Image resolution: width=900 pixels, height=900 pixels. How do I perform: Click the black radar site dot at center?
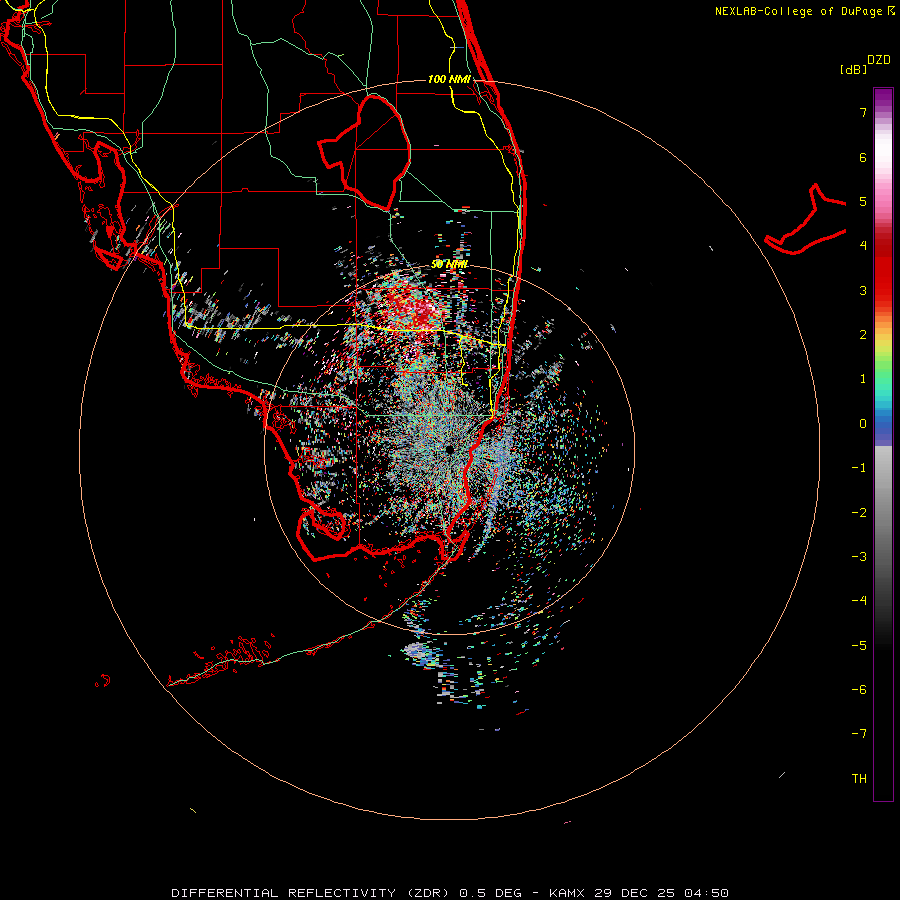(x=449, y=450)
